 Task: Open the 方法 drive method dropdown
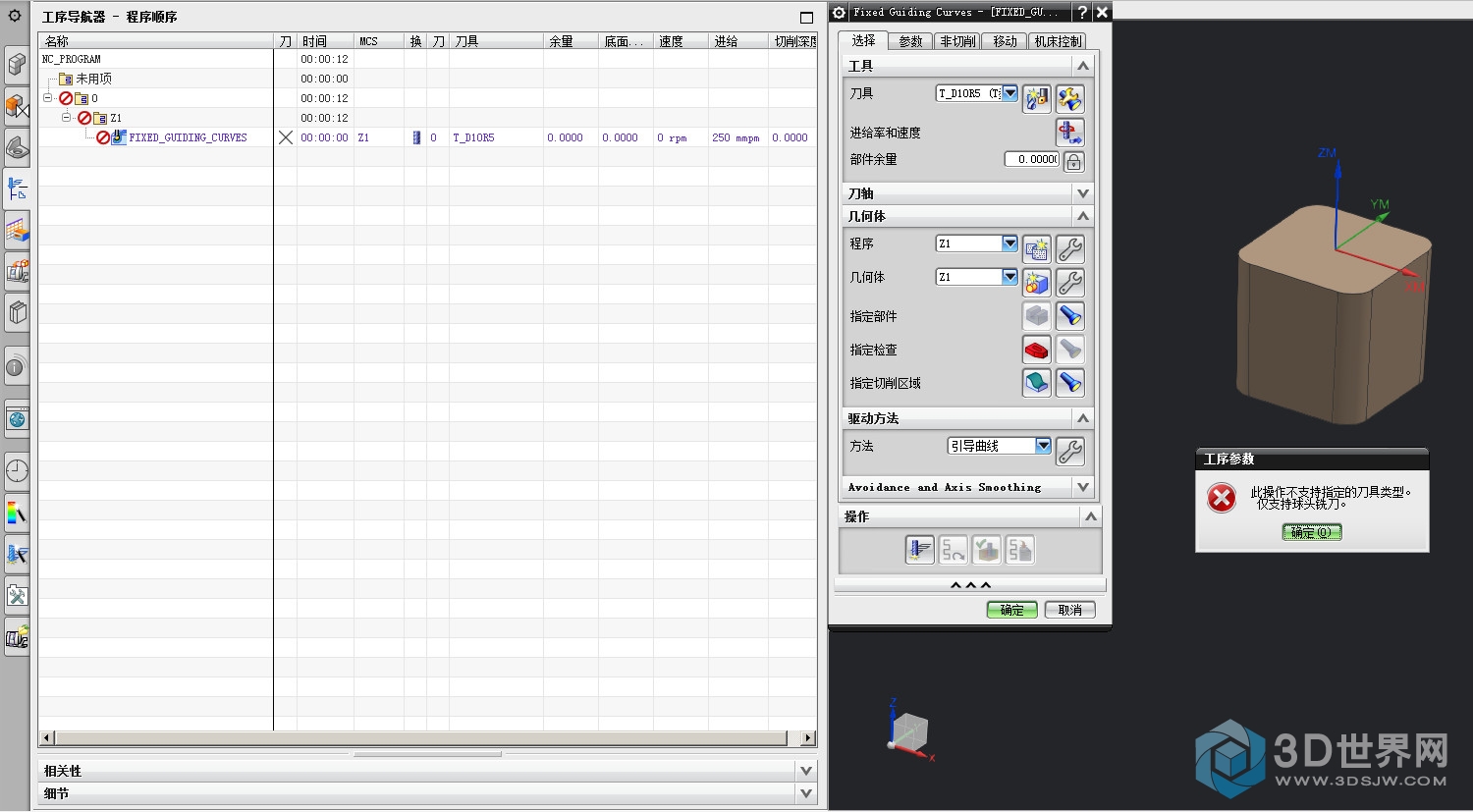[1043, 446]
